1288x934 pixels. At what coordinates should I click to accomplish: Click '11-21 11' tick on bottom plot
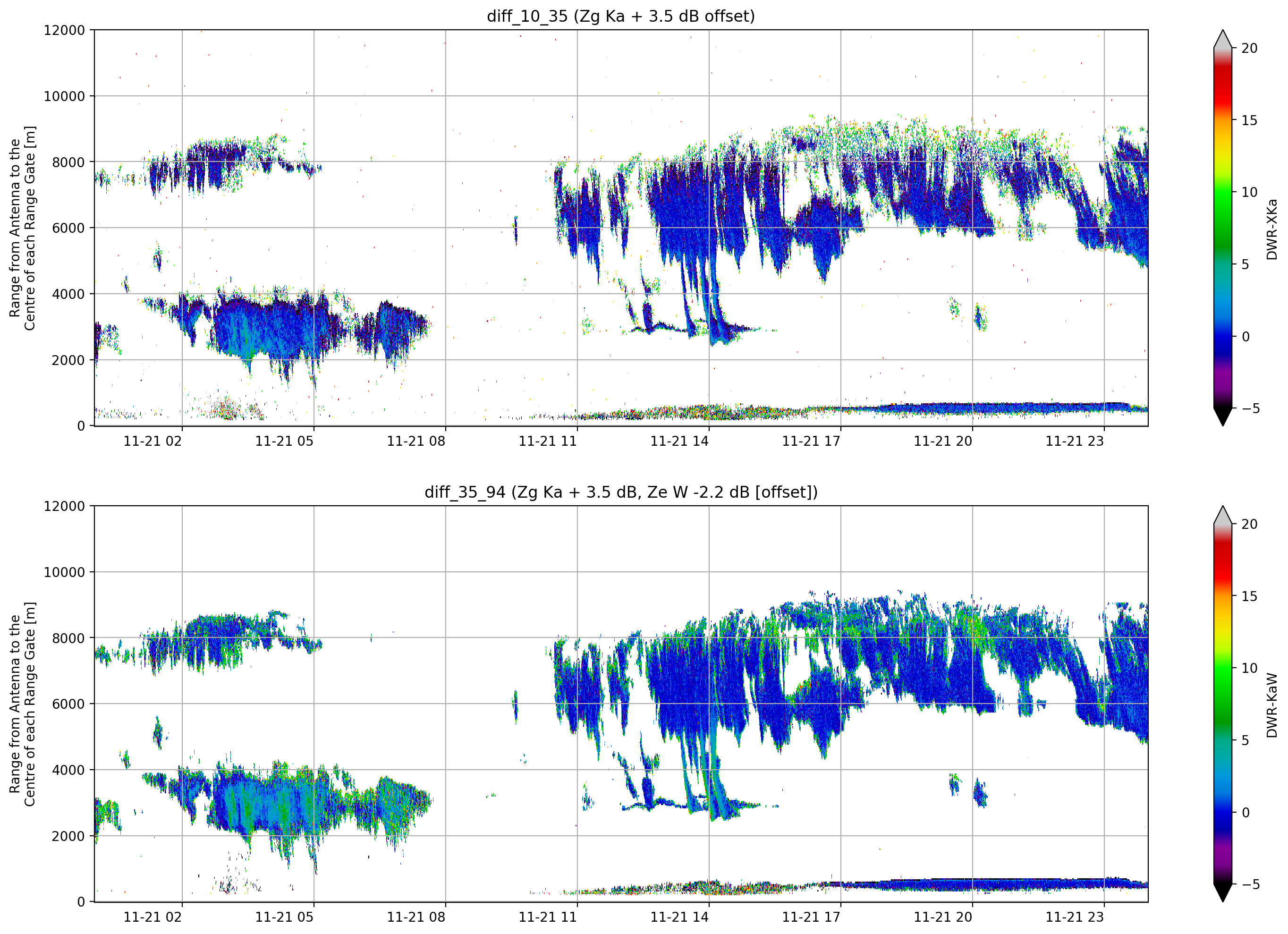548,917
